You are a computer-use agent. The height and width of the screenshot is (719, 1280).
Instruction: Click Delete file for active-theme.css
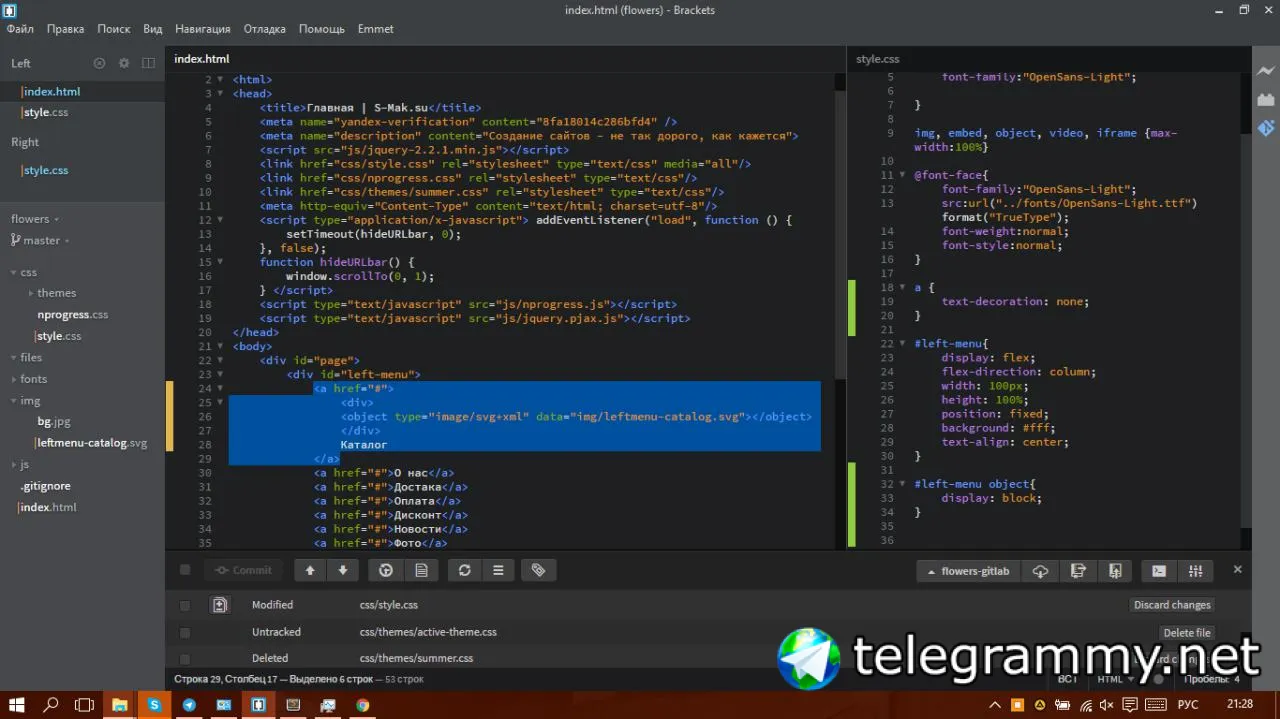[x=1187, y=632]
